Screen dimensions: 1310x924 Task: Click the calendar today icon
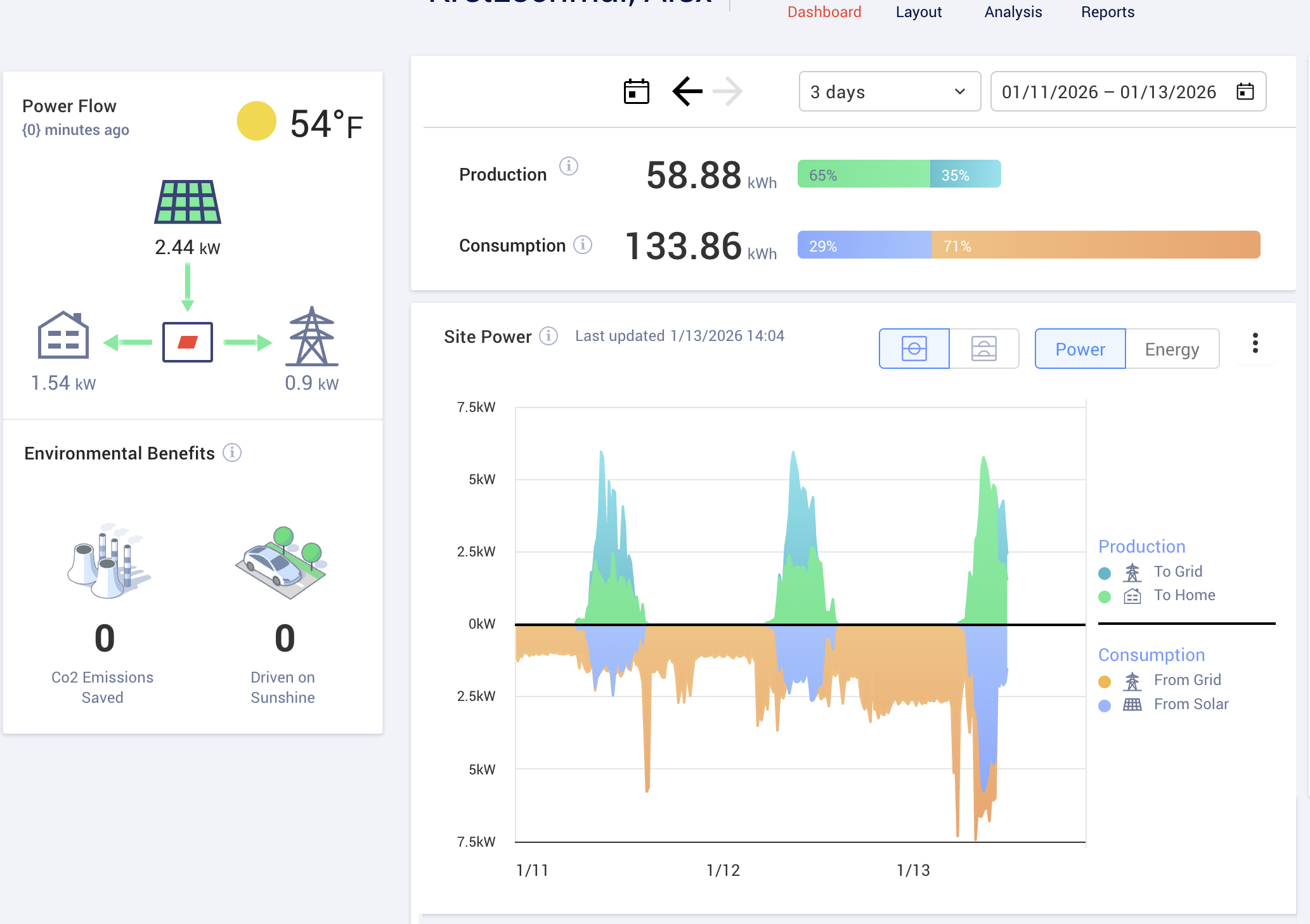pos(636,92)
